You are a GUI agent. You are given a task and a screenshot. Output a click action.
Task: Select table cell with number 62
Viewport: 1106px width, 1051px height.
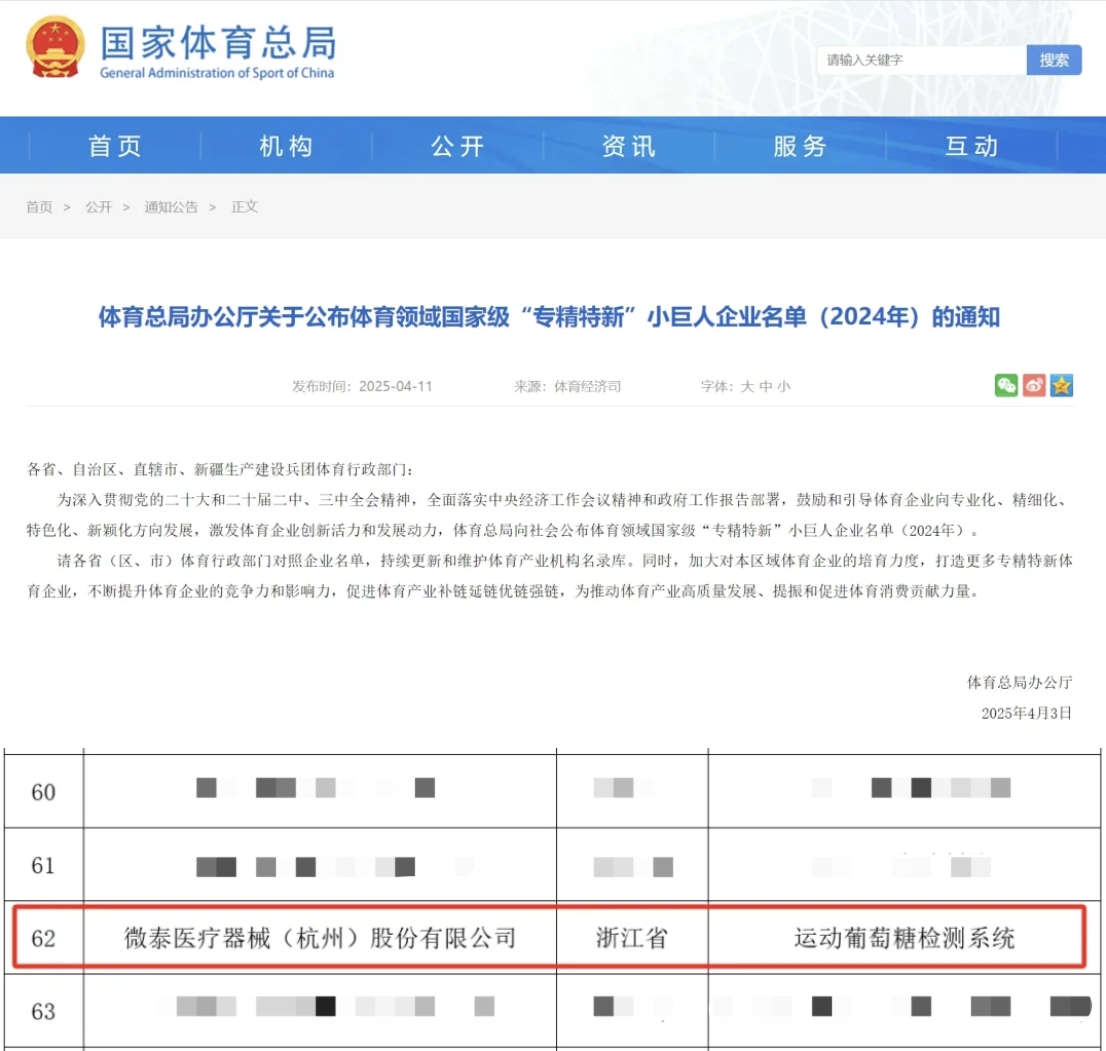click(44, 938)
